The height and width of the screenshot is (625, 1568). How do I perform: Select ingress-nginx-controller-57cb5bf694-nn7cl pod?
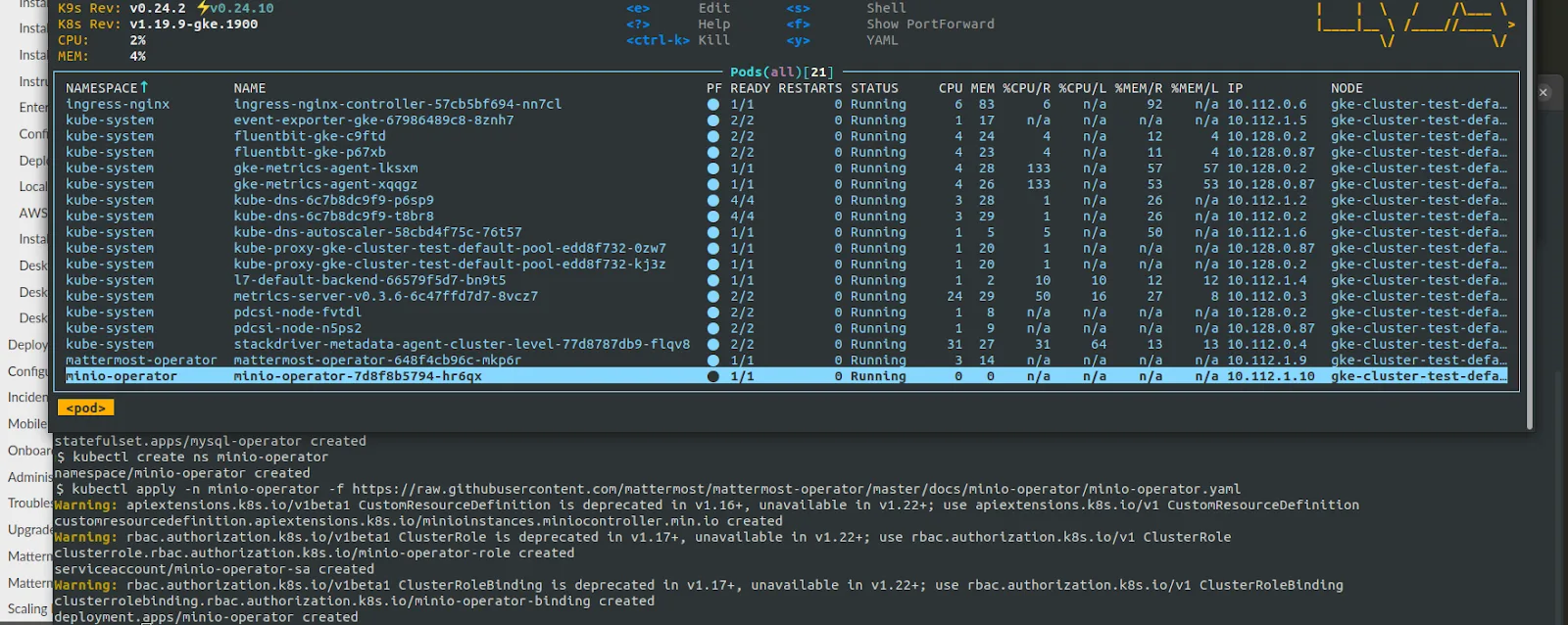[786, 104]
